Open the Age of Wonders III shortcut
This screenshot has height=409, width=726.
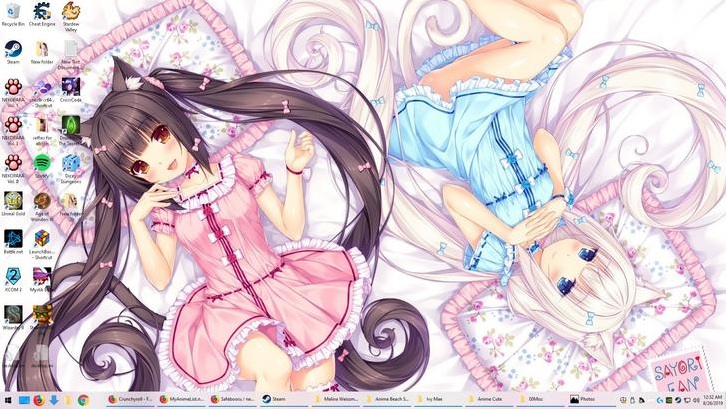pyautogui.click(x=42, y=201)
